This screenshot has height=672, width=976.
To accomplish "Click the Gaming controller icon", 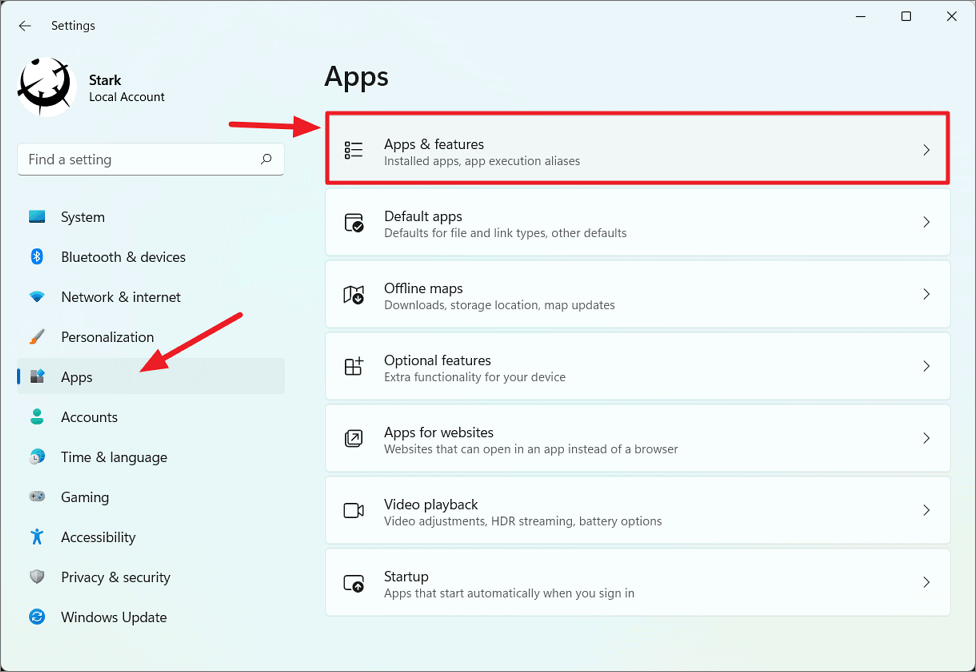I will pos(37,497).
